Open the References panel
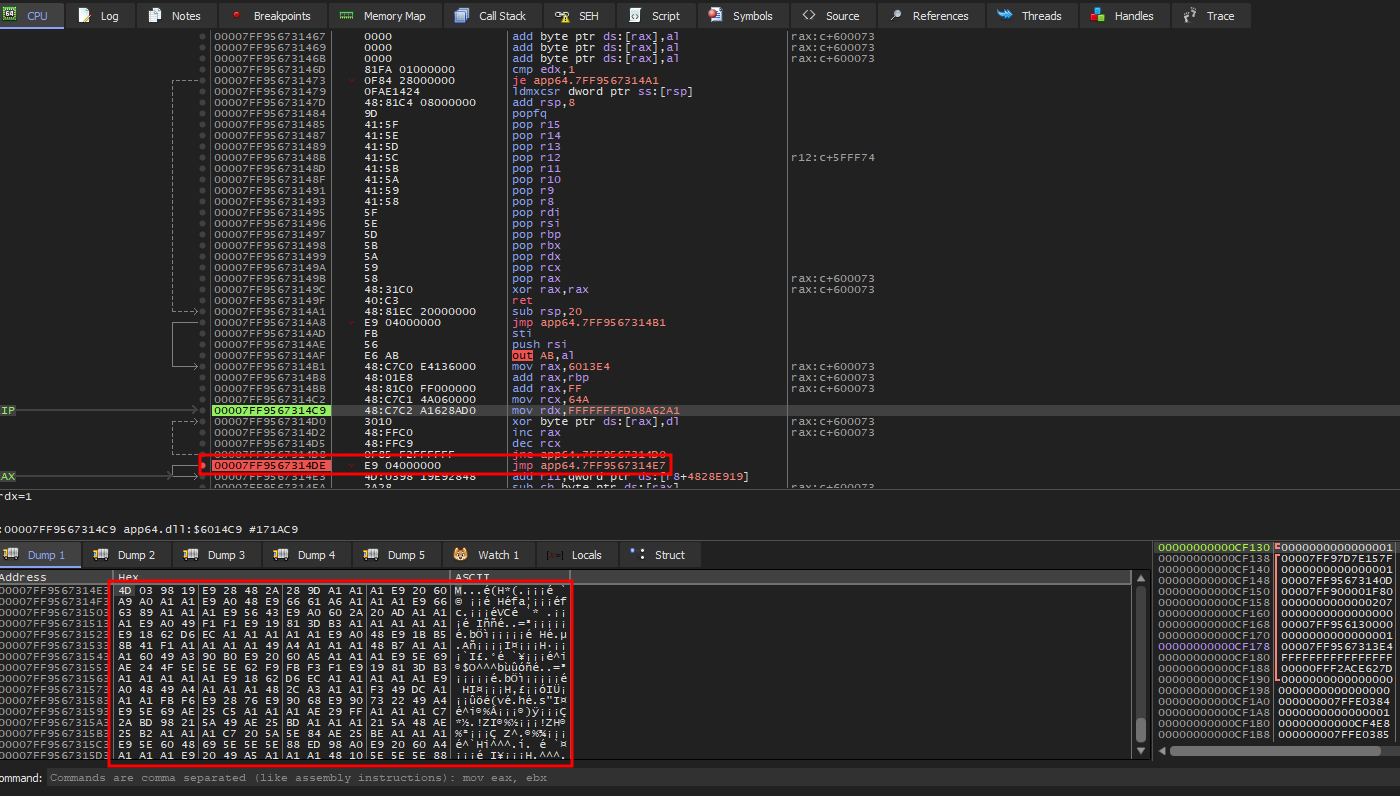1400x796 pixels. [931, 15]
